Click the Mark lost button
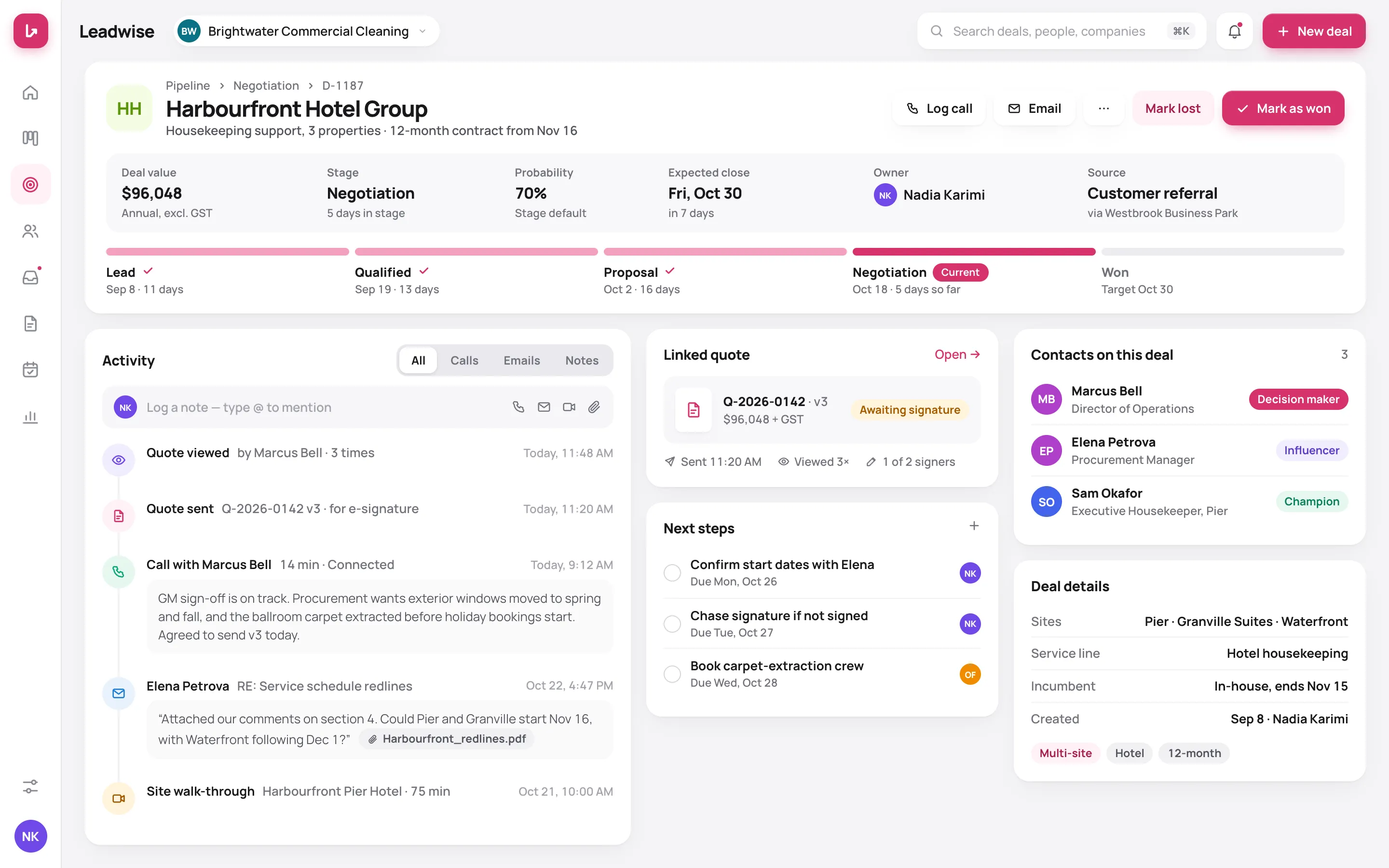Viewport: 1389px width, 868px height. tap(1172, 108)
